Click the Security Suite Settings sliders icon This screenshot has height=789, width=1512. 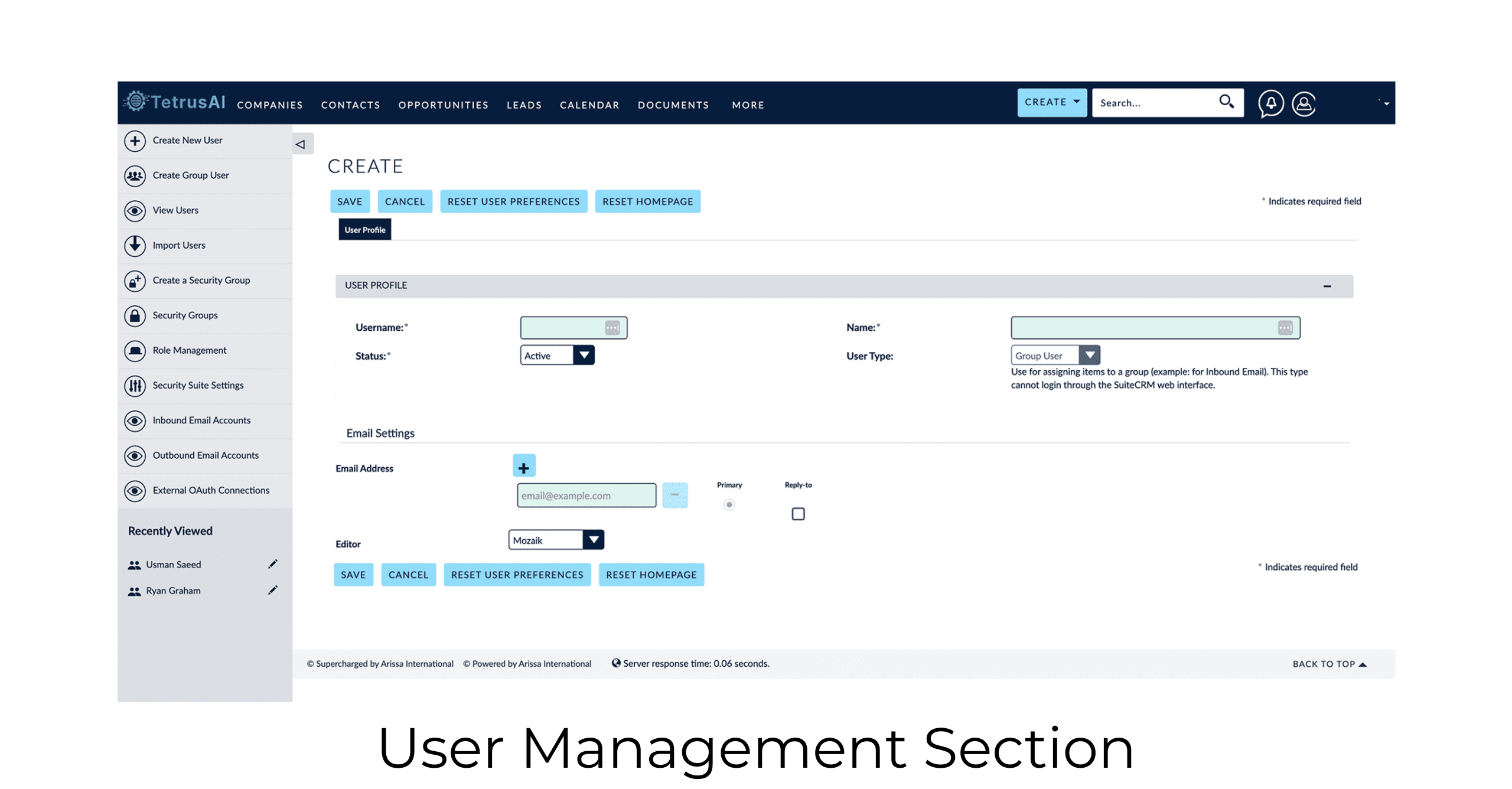click(135, 385)
